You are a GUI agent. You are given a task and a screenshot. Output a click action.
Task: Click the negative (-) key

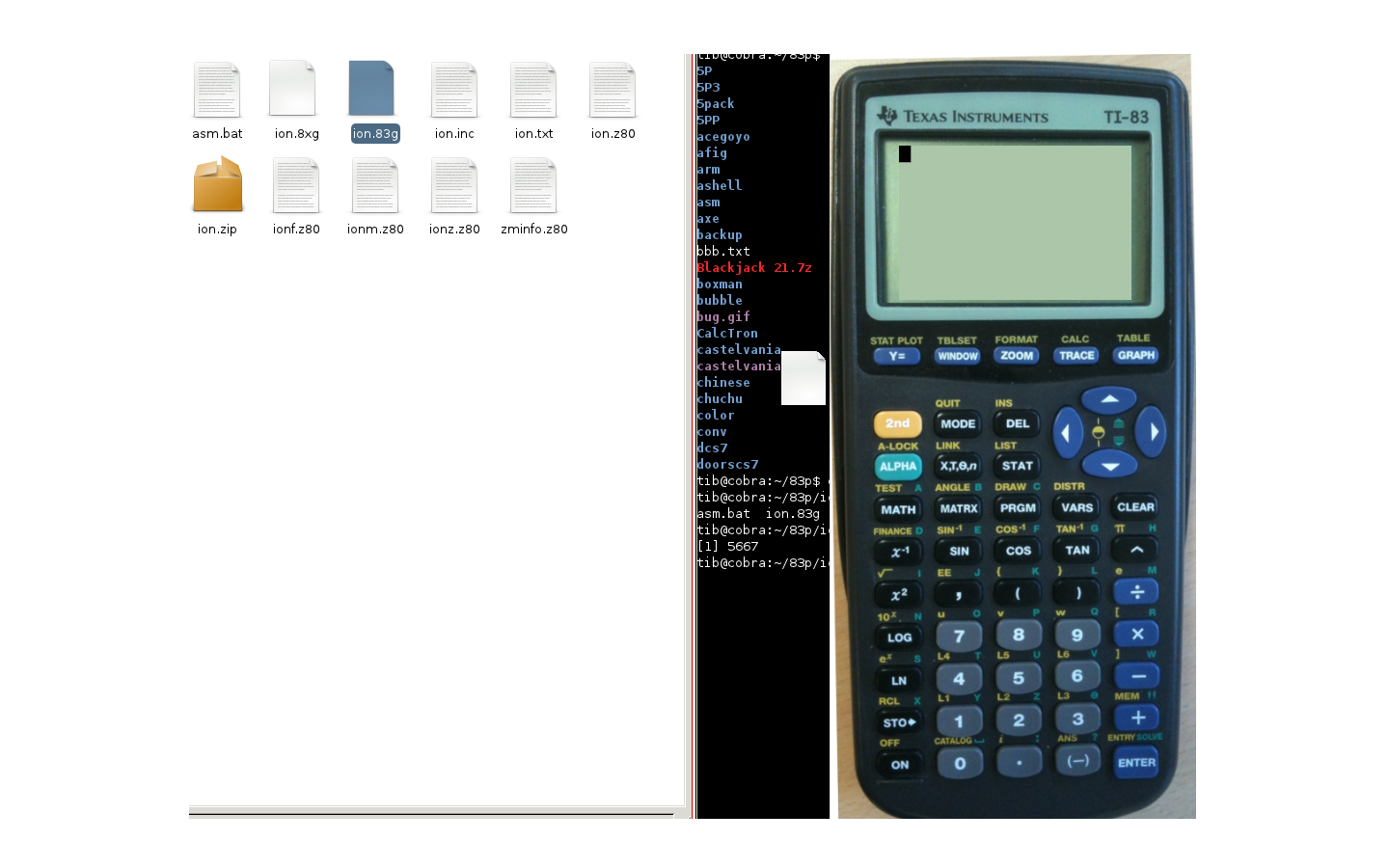[x=1077, y=761]
